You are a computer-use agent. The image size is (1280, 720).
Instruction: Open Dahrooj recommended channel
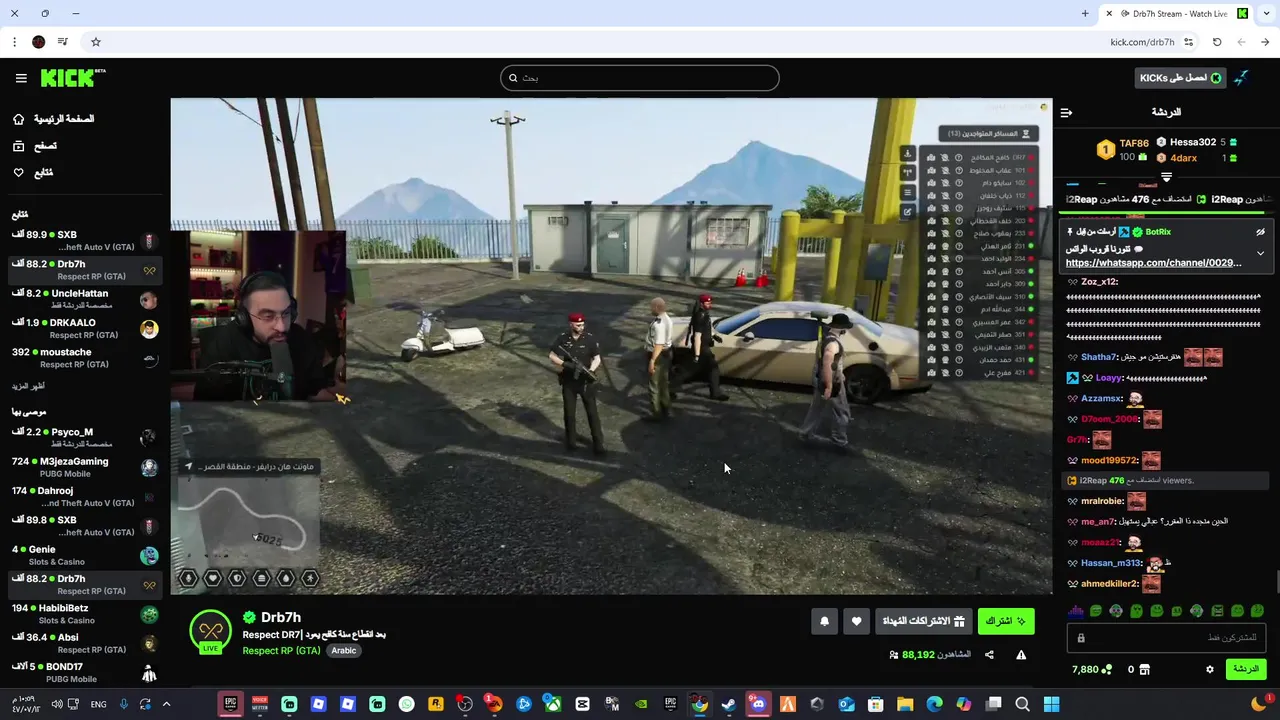pos(84,497)
